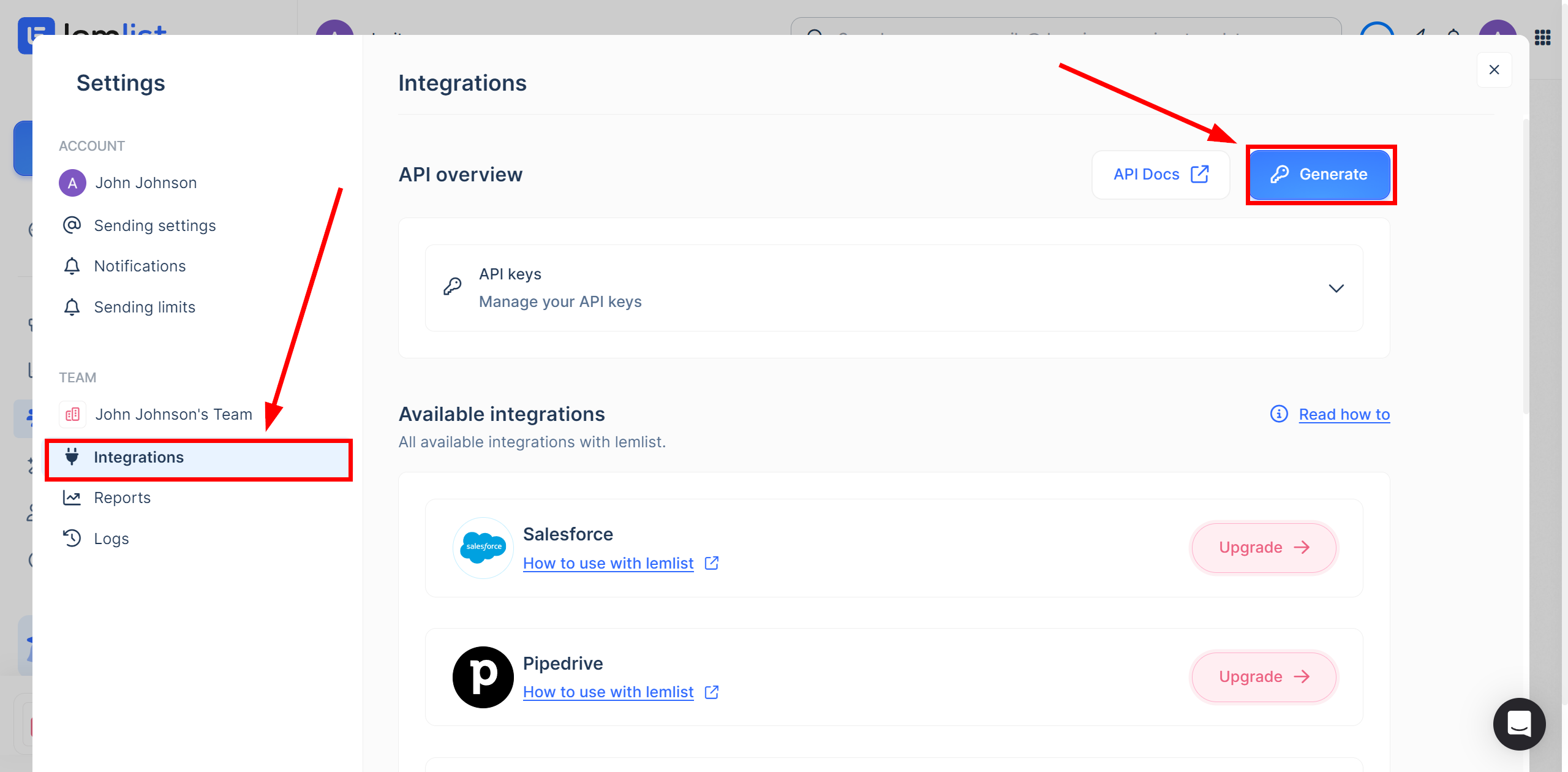Click the 'Manage your API keys' text
This screenshot has width=1568, height=772.
click(560, 301)
